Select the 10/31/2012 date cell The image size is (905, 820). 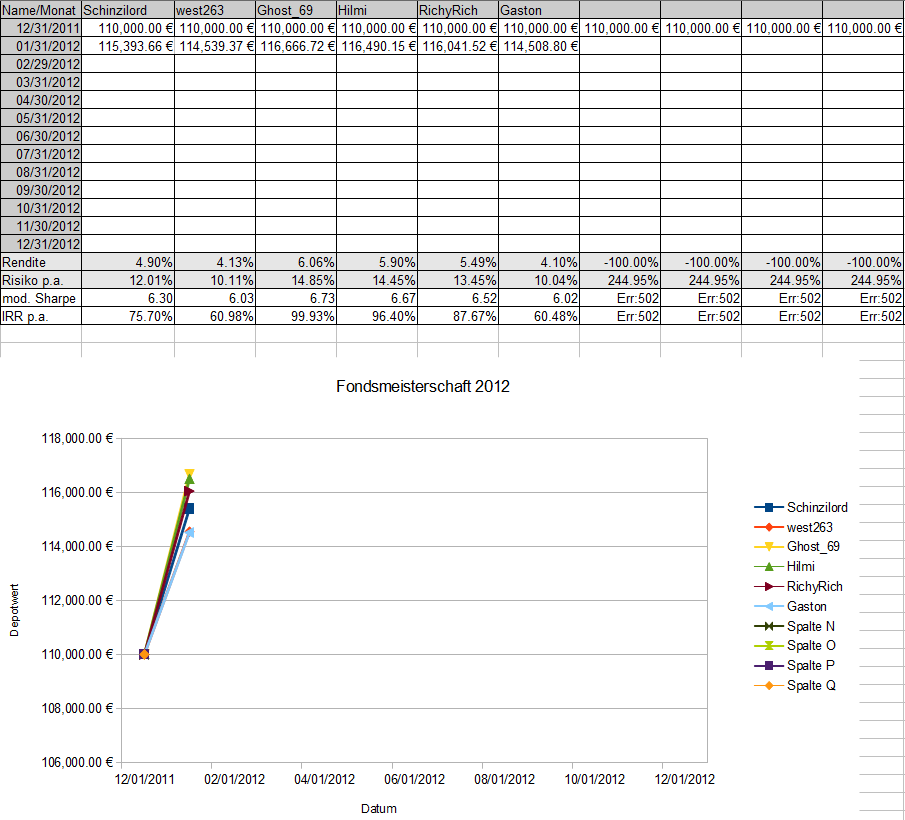(41, 208)
